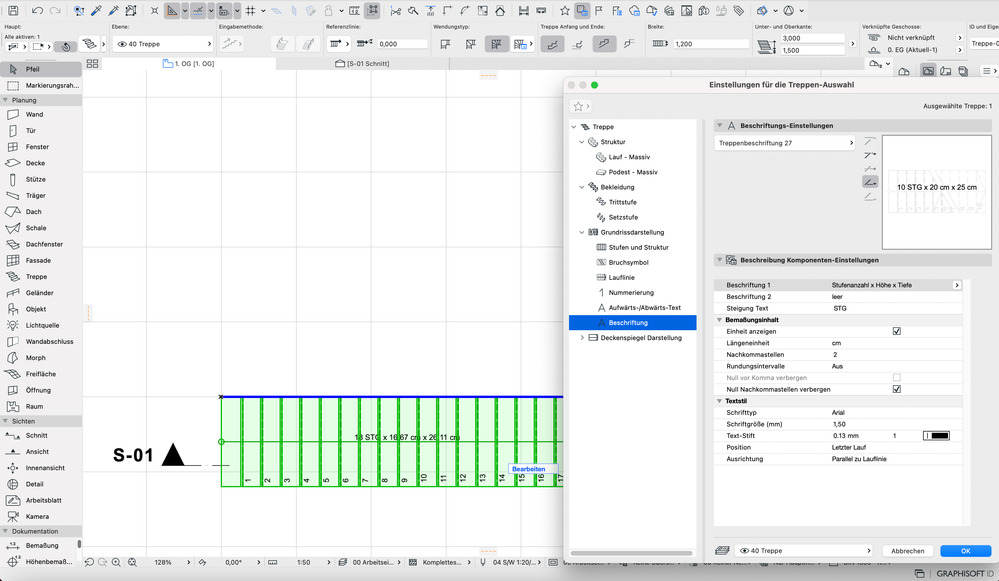Collapse the Struktur tree node
This screenshot has width=999, height=581.
point(582,142)
